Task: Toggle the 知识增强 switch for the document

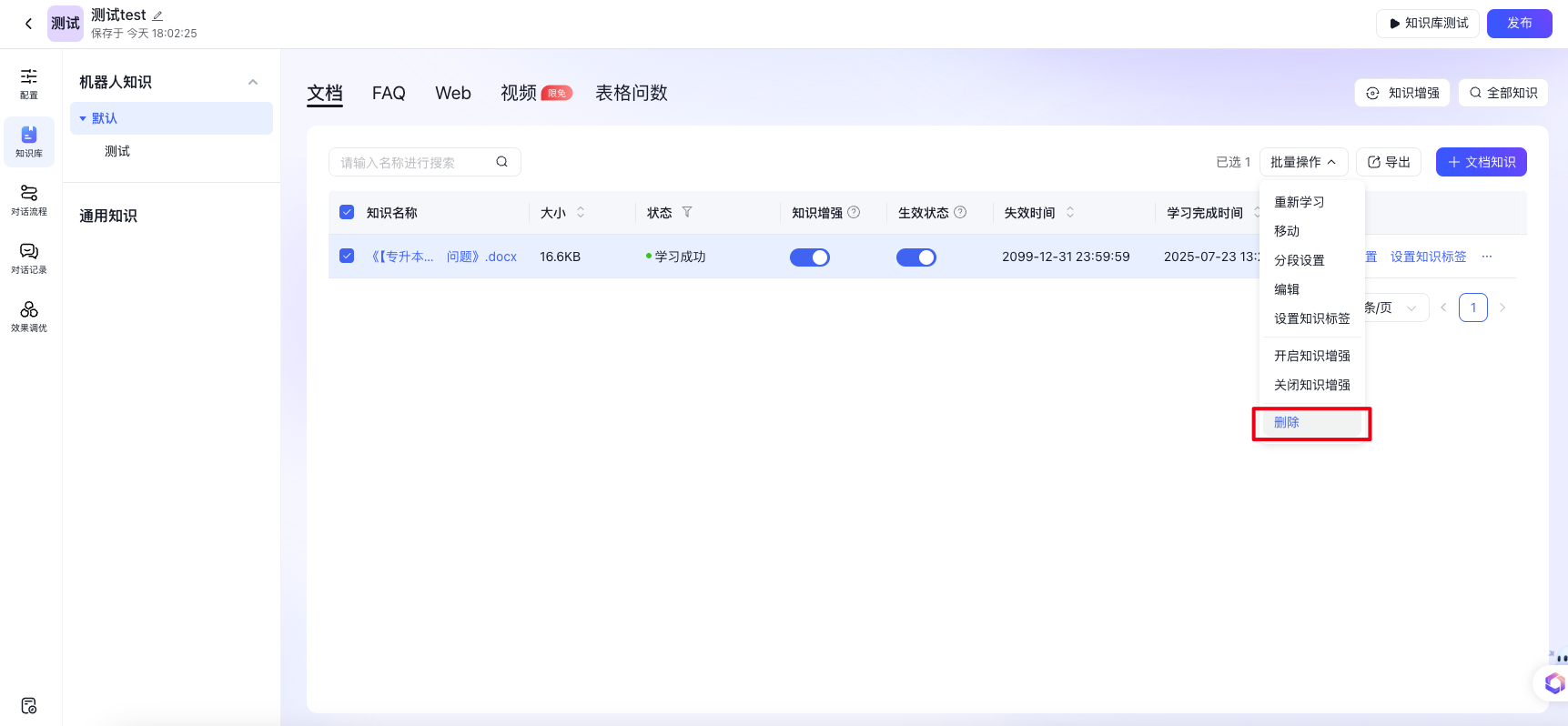Action: click(809, 257)
